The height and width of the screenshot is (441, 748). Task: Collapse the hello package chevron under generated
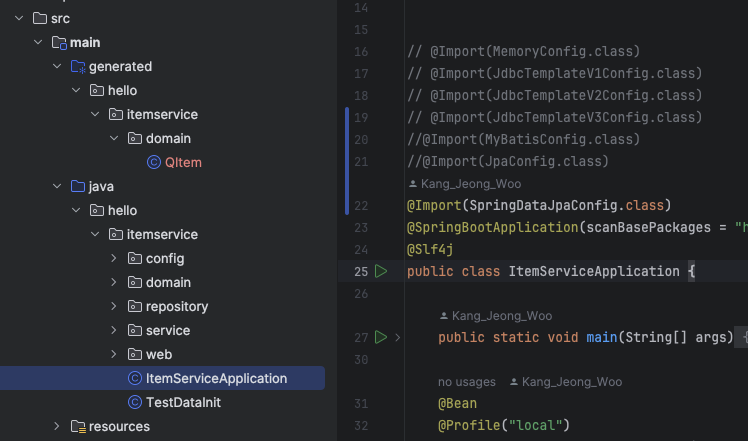(x=76, y=90)
